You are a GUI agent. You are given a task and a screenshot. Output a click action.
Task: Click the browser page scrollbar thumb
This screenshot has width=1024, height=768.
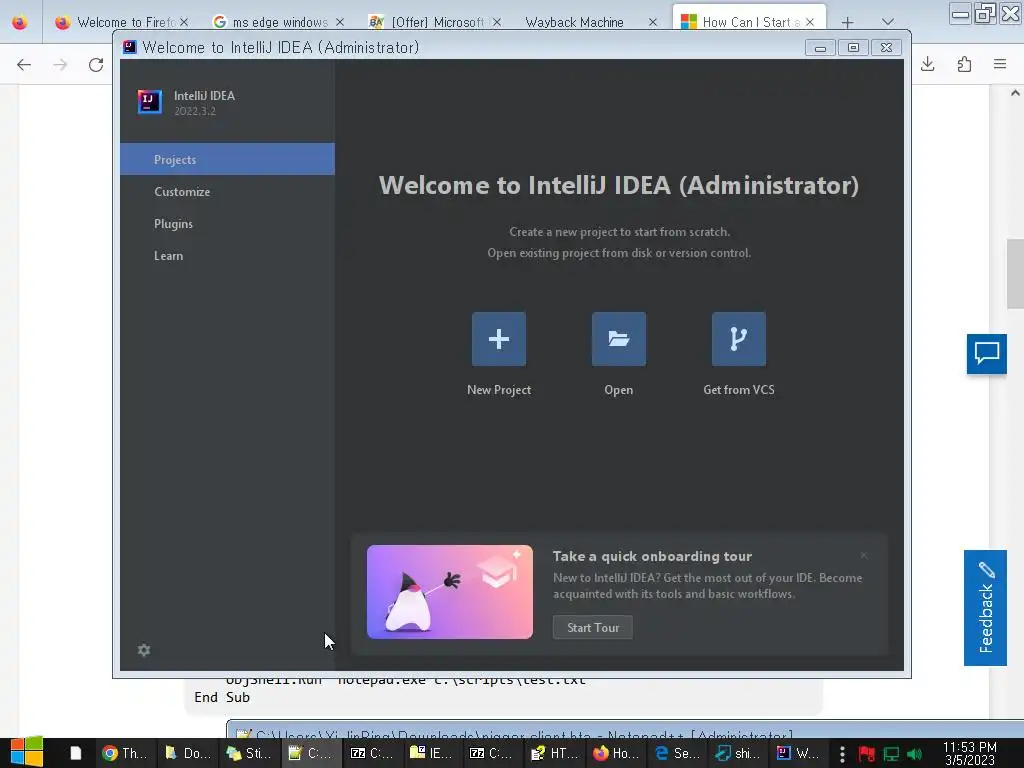click(x=1015, y=274)
